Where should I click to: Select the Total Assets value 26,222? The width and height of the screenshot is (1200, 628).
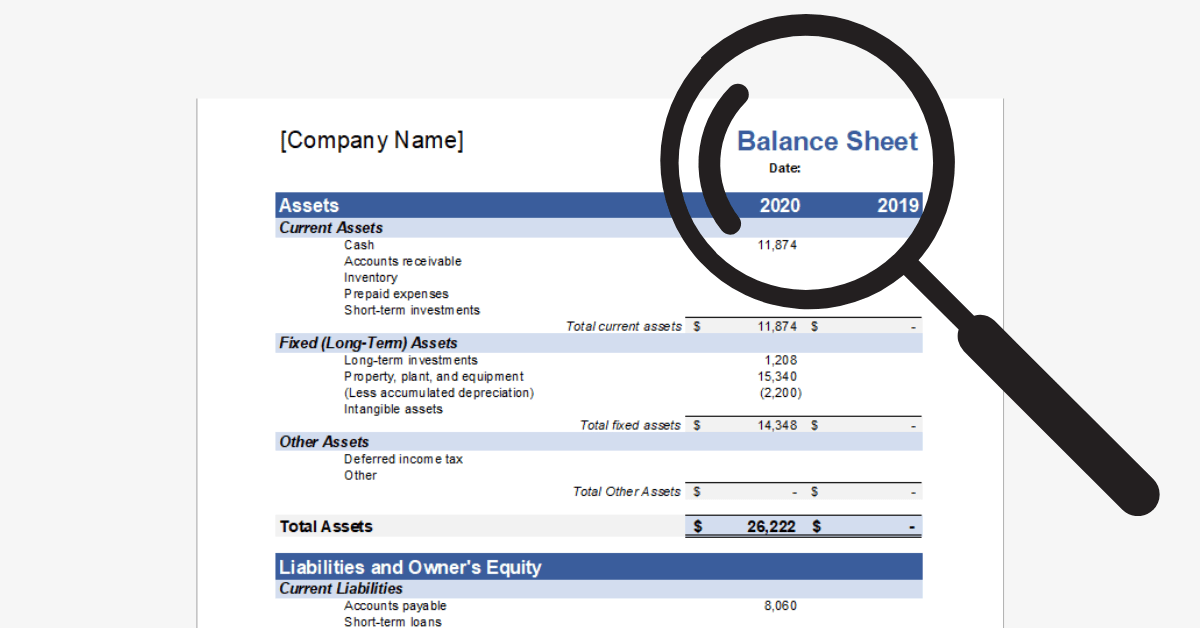(x=772, y=525)
